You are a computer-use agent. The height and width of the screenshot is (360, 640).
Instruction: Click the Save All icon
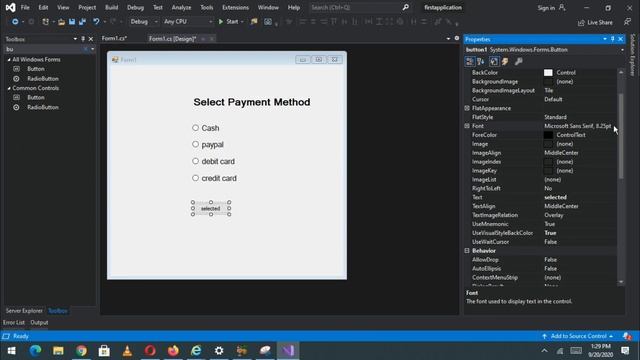82,22
